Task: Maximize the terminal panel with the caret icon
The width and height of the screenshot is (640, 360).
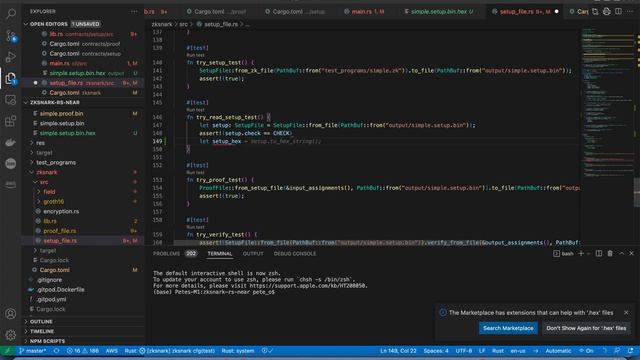Action: click(621, 253)
